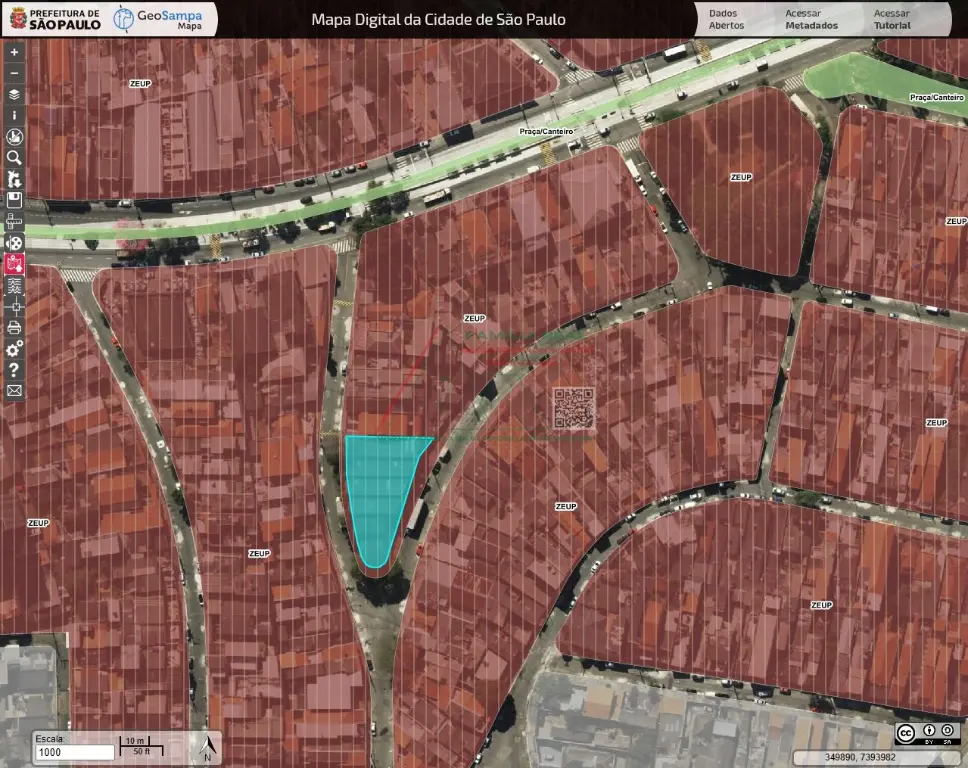Activate the measurement ruler tool
The image size is (968, 768).
point(14,221)
